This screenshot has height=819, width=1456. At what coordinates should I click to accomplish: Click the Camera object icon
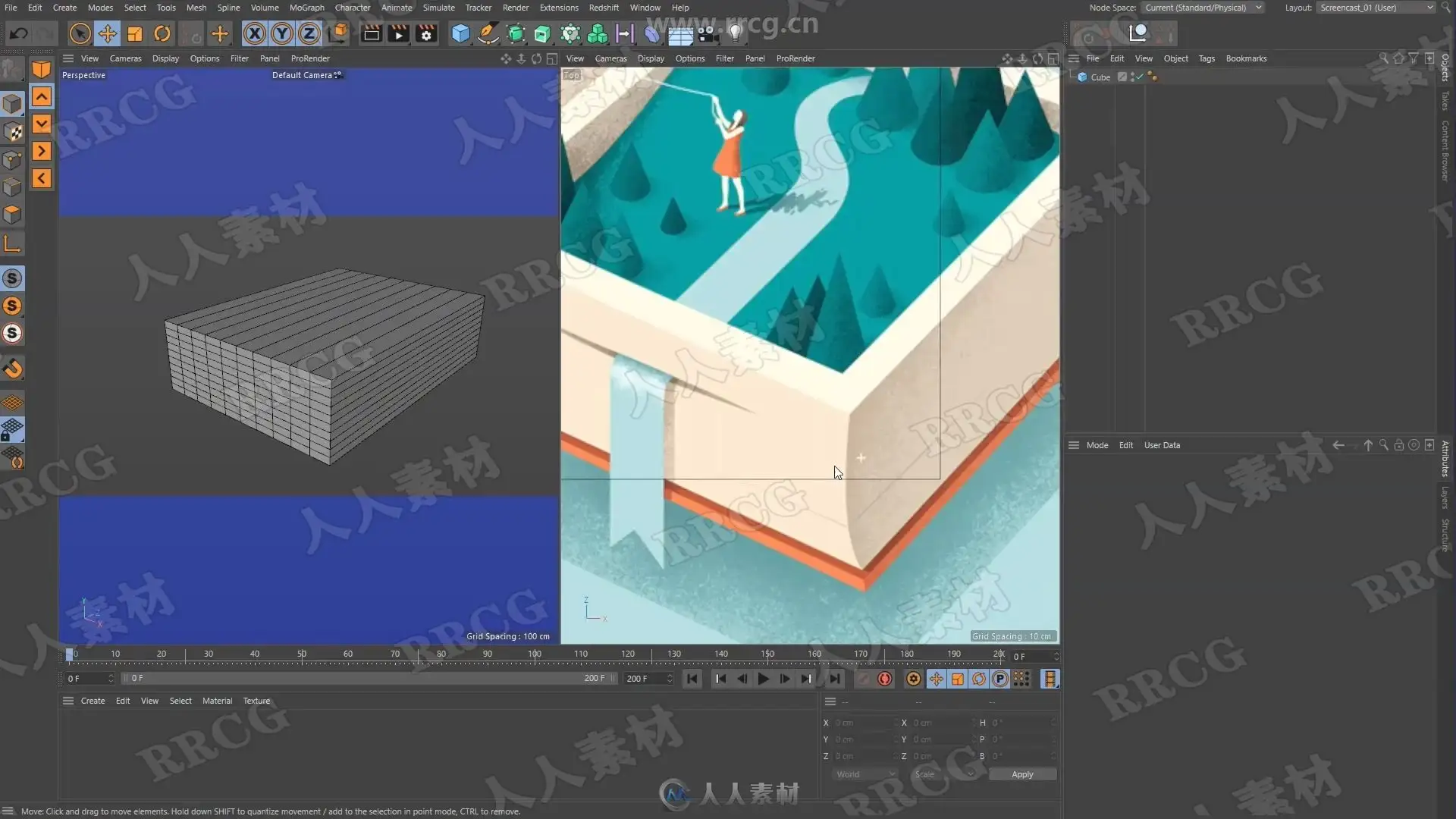coord(708,33)
